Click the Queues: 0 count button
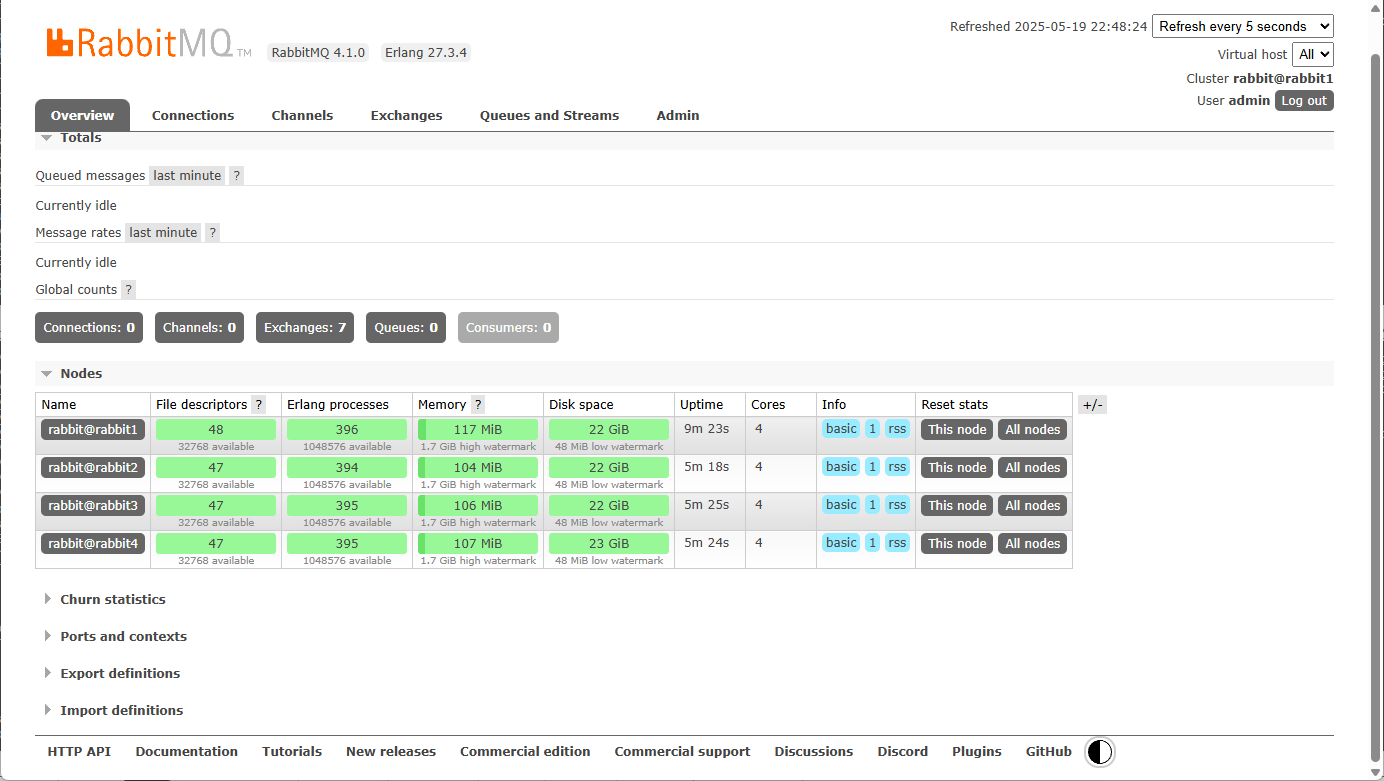1384x781 pixels. [406, 327]
